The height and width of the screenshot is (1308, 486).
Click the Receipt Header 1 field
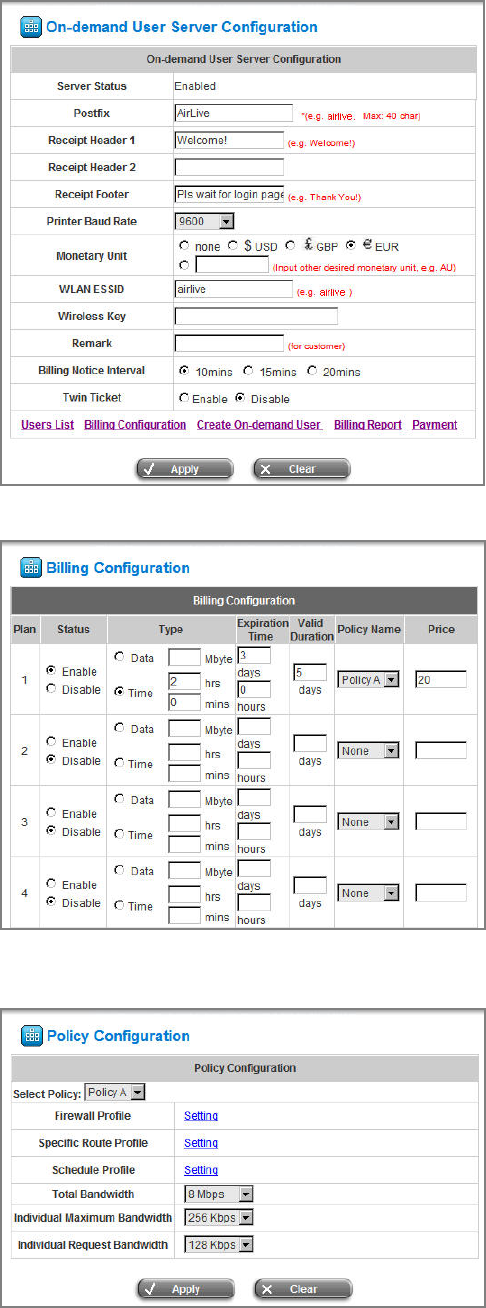click(229, 140)
